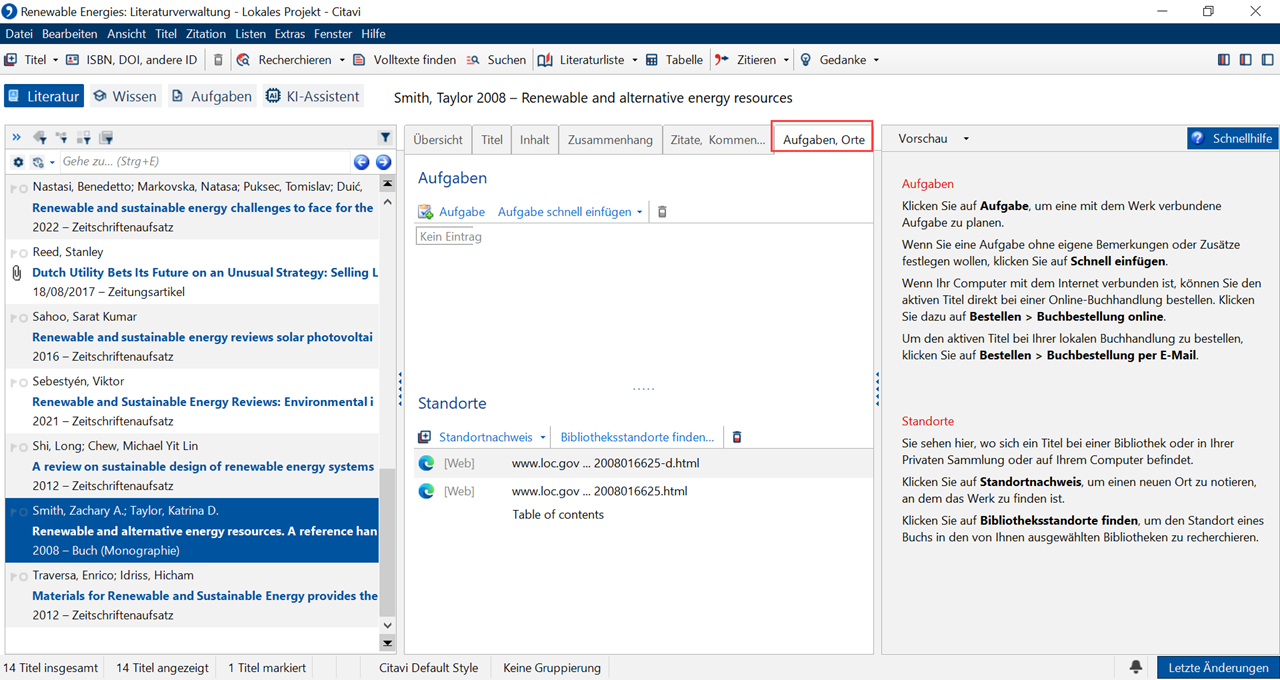This screenshot has width=1280, height=680.
Task: Open the Zitation menu
Action: [x=206, y=34]
